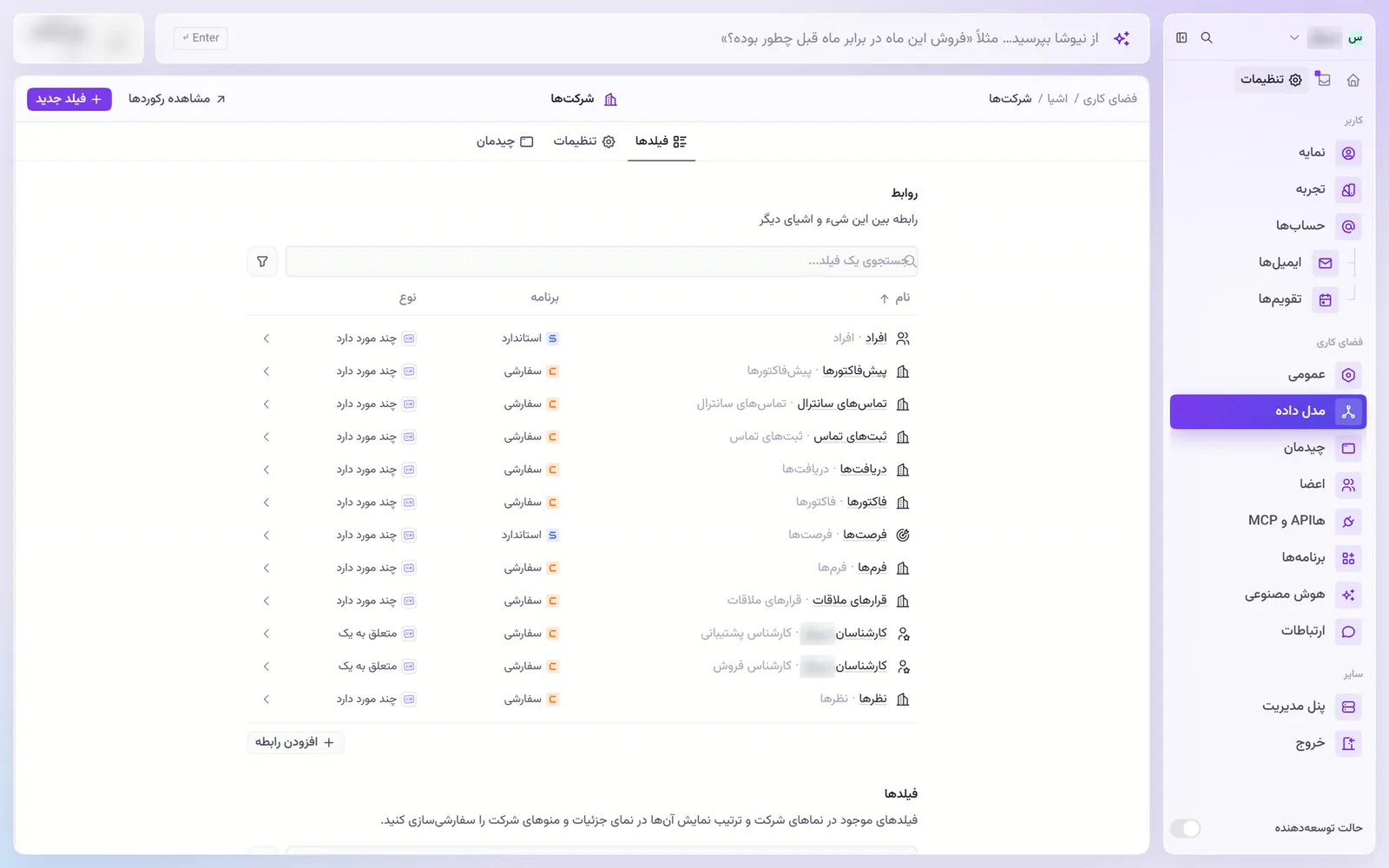Switch to the فیلدها tab
The height and width of the screenshot is (868, 1389).
click(661, 141)
